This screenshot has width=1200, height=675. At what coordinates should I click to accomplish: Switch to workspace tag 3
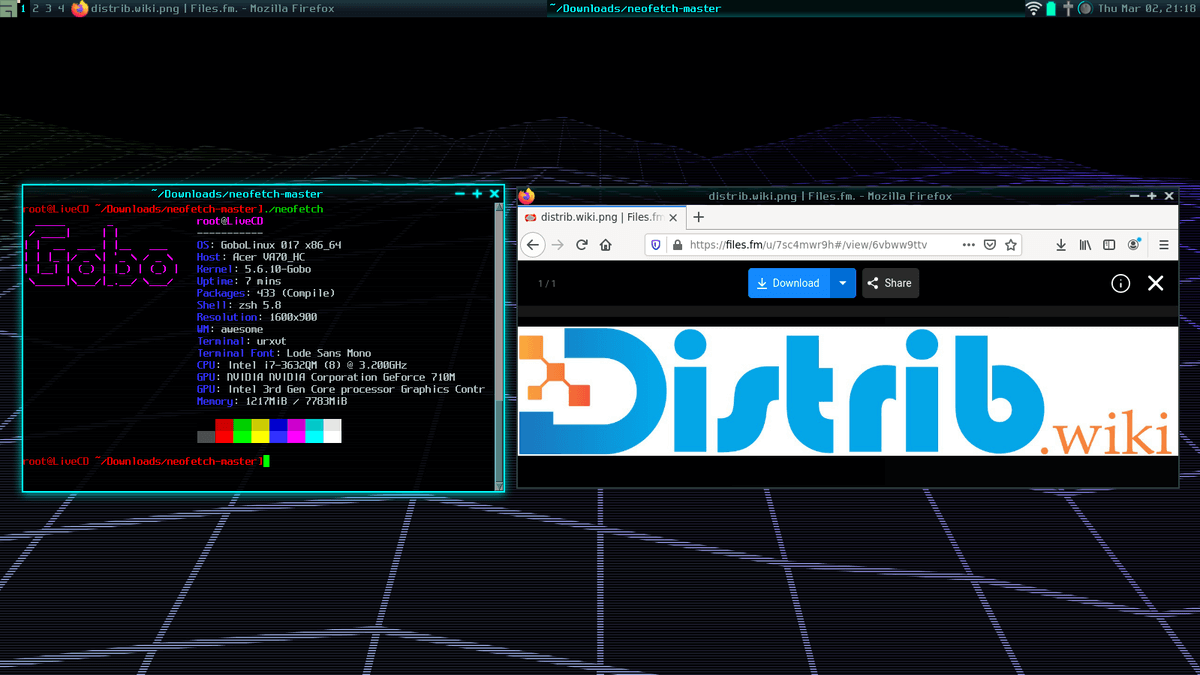pyautogui.click(x=48, y=8)
